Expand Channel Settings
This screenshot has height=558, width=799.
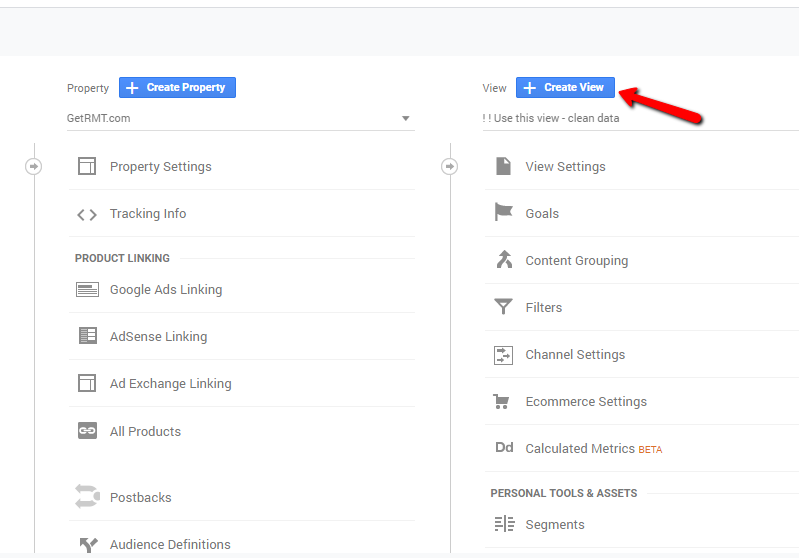click(575, 354)
